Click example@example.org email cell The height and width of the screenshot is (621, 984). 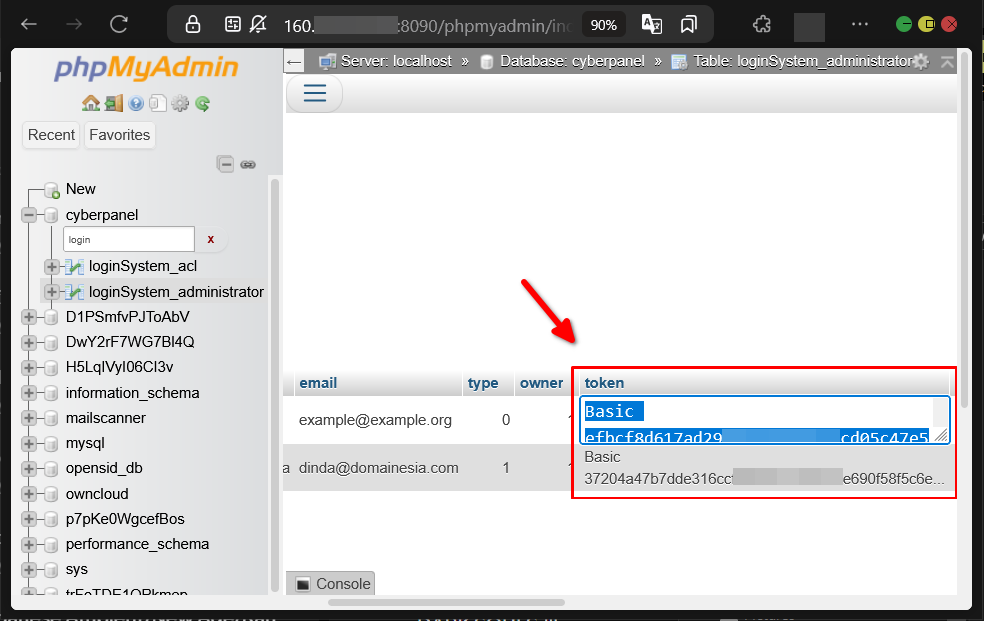375,420
